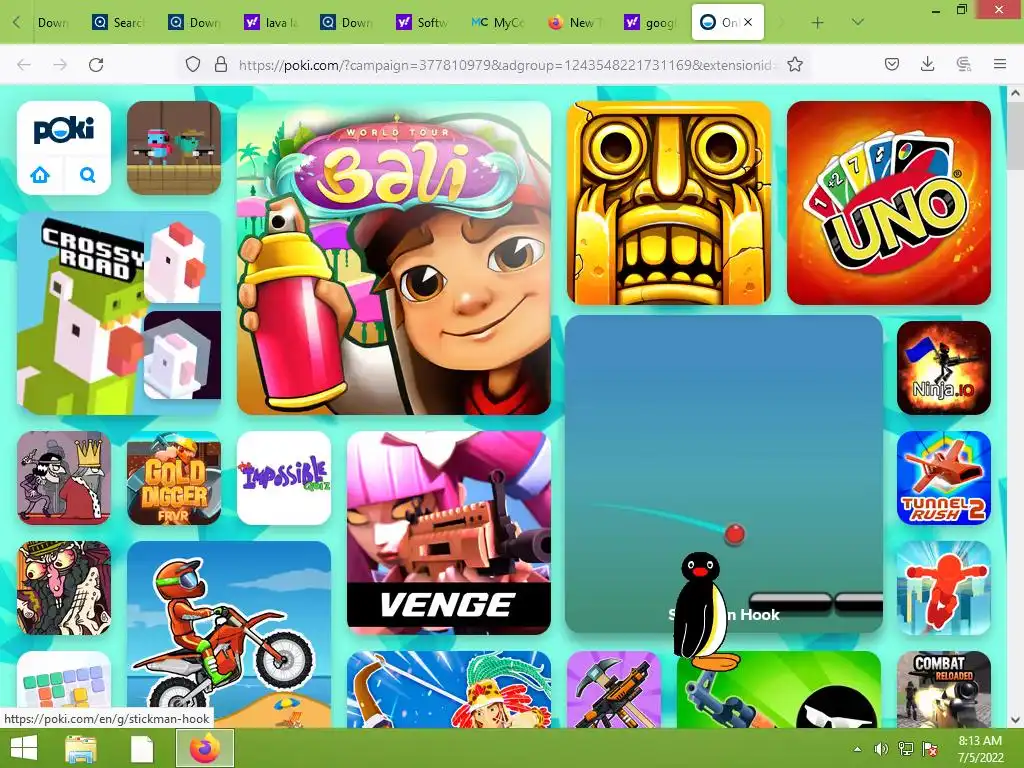
Task: Click the Firefox back button
Action: click(x=24, y=64)
